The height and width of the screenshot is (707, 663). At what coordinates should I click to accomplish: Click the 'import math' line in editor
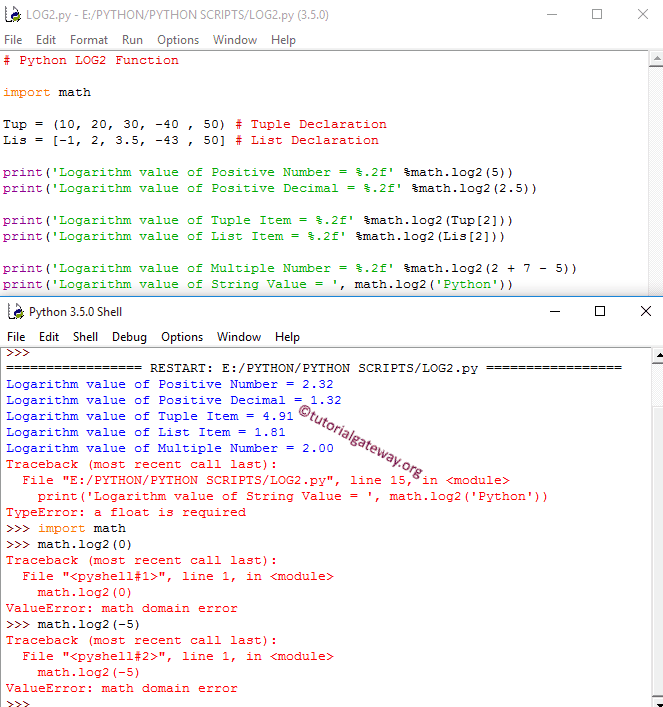click(47, 92)
